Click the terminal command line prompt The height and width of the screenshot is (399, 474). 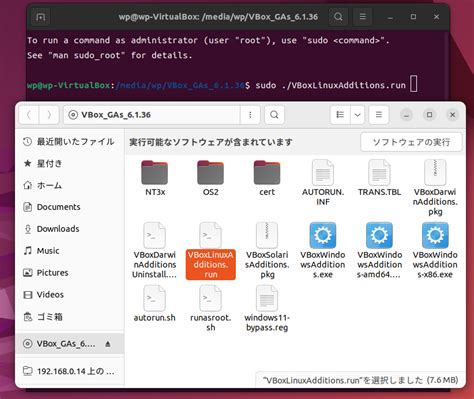point(222,85)
